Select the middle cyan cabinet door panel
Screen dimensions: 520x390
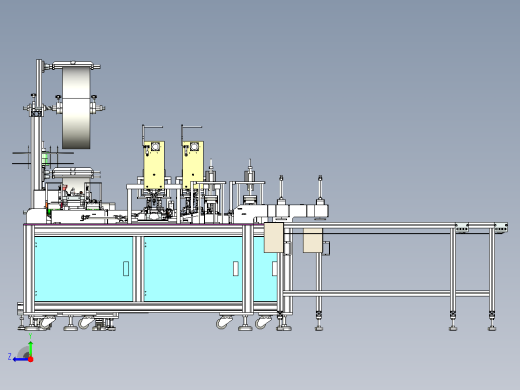(193, 269)
